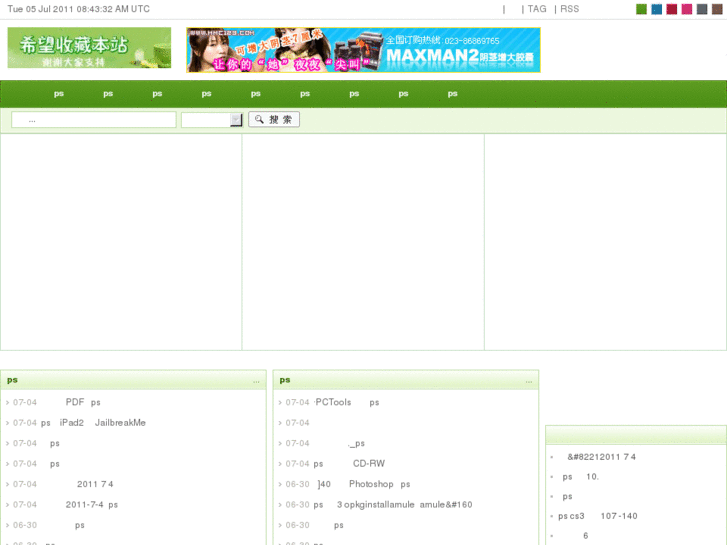Open the TAG link in the top bar
Screen dimensions: 727x545
click(x=537, y=9)
